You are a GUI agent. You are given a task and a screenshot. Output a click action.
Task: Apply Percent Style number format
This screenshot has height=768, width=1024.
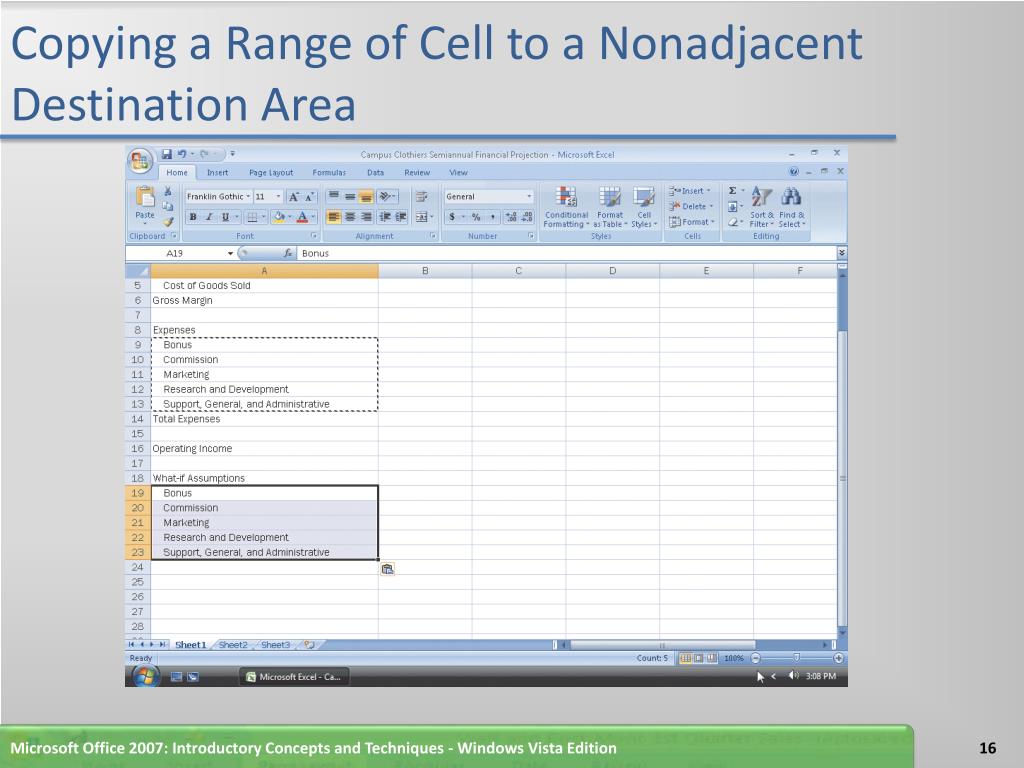point(476,217)
